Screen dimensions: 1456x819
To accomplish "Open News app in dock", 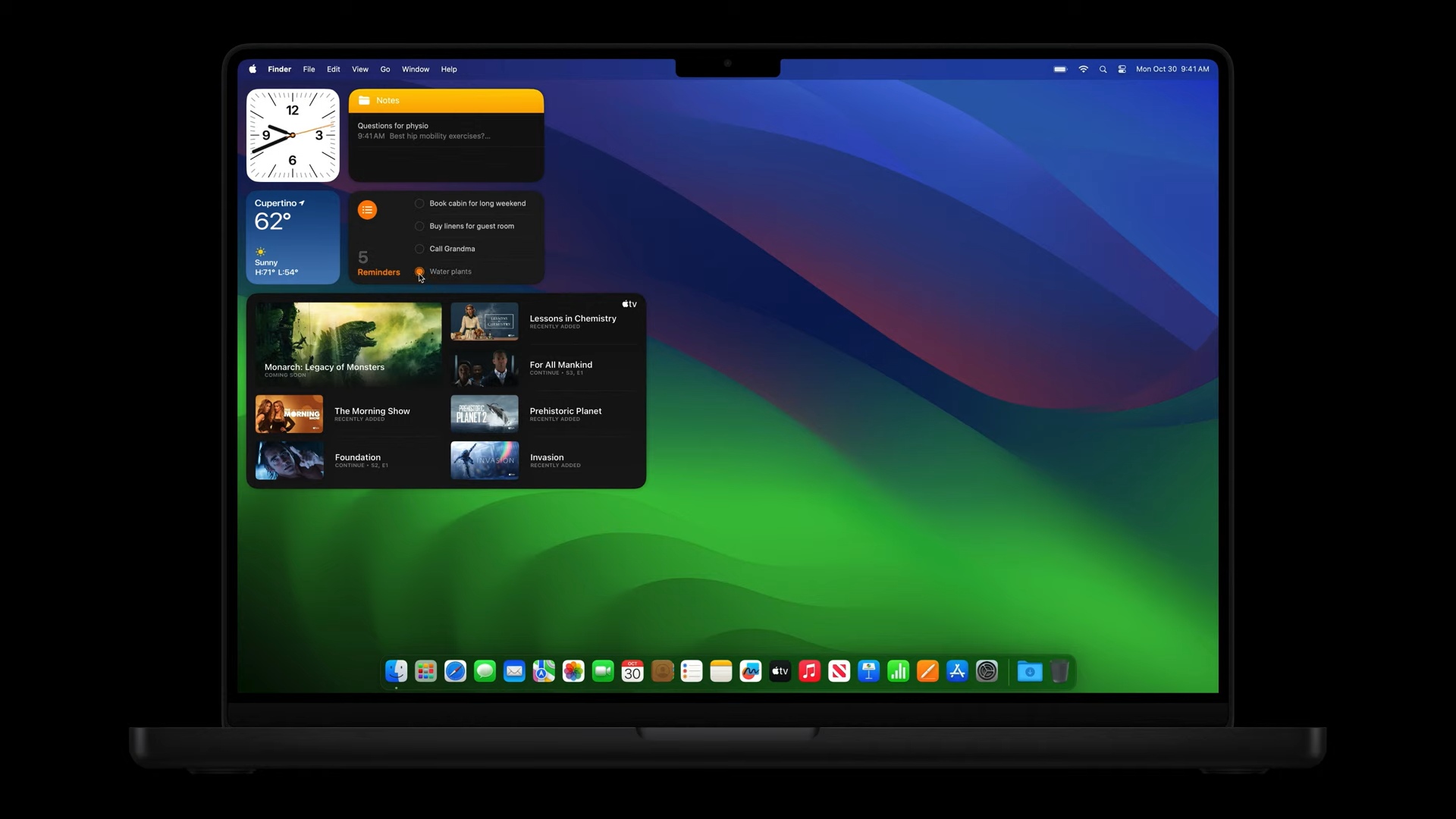I will coord(839,671).
